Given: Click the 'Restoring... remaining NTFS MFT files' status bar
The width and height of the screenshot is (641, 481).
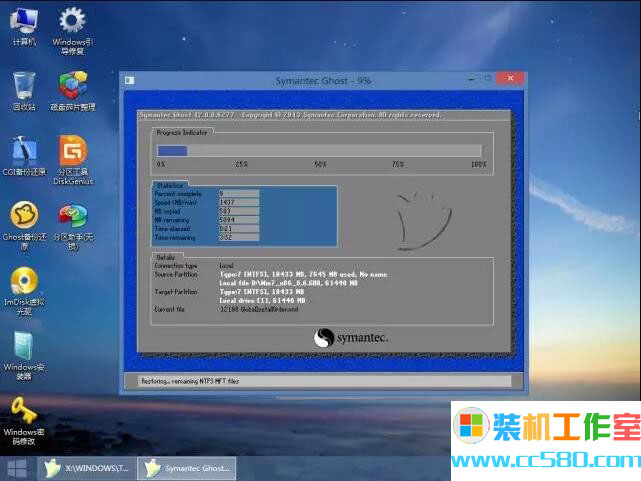Looking at the screenshot, I should pyautogui.click(x=324, y=381).
